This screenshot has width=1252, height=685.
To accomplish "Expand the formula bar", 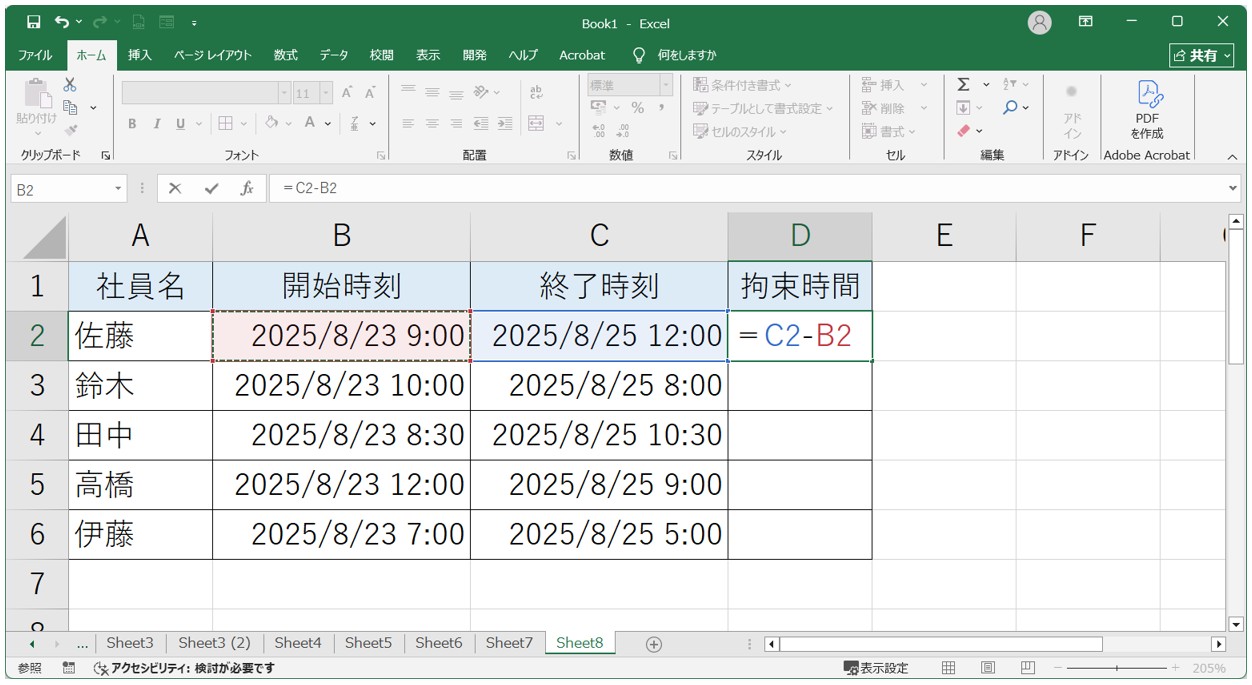I will 1232,188.
